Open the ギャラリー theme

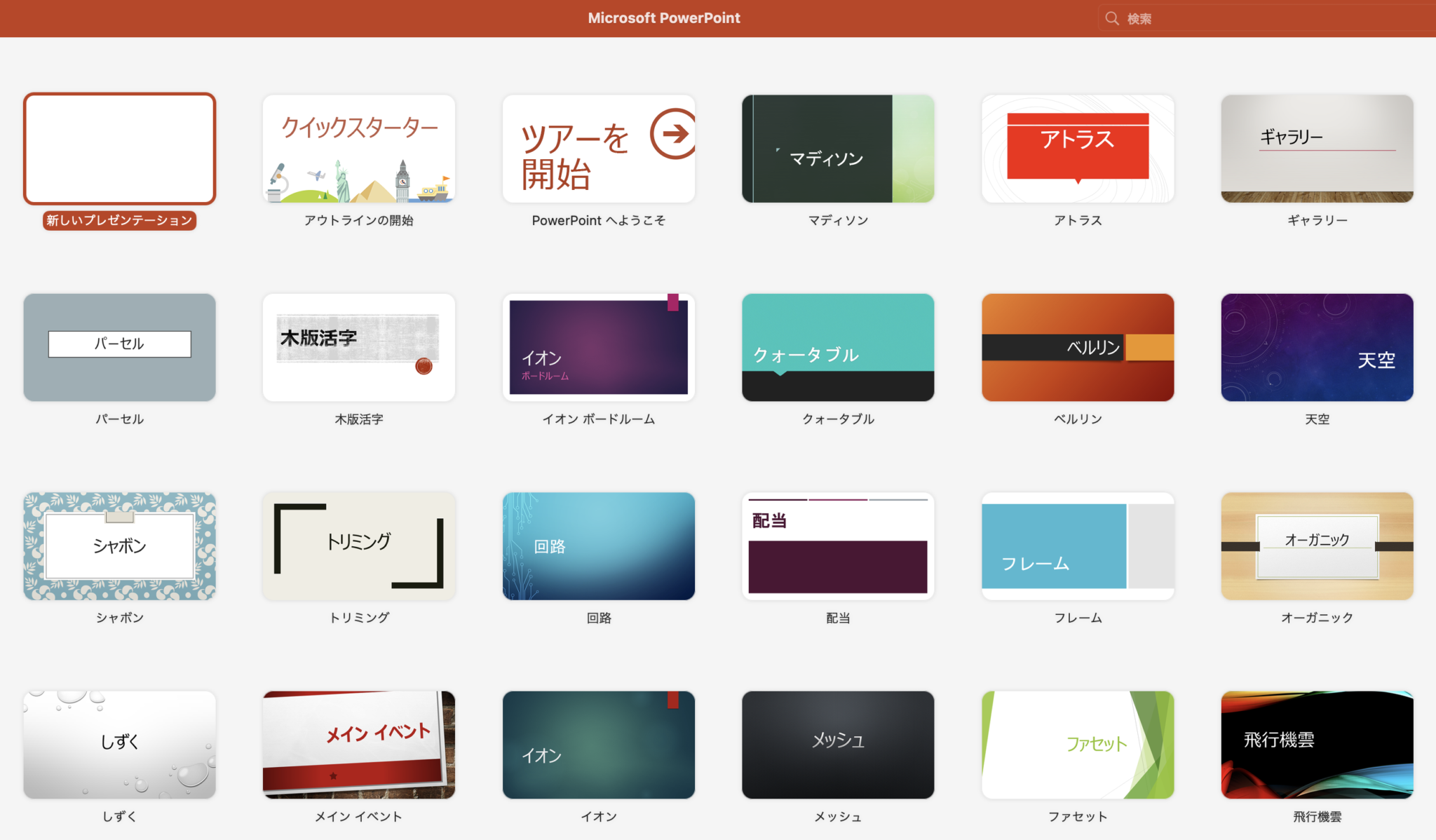pyautogui.click(x=1317, y=149)
